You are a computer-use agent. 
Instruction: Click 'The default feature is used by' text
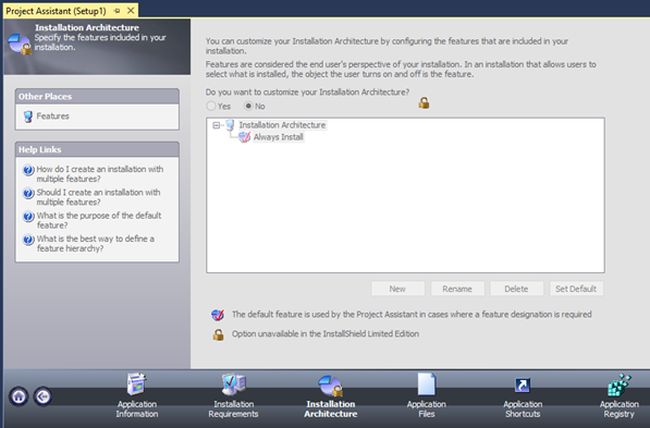click(x=412, y=314)
